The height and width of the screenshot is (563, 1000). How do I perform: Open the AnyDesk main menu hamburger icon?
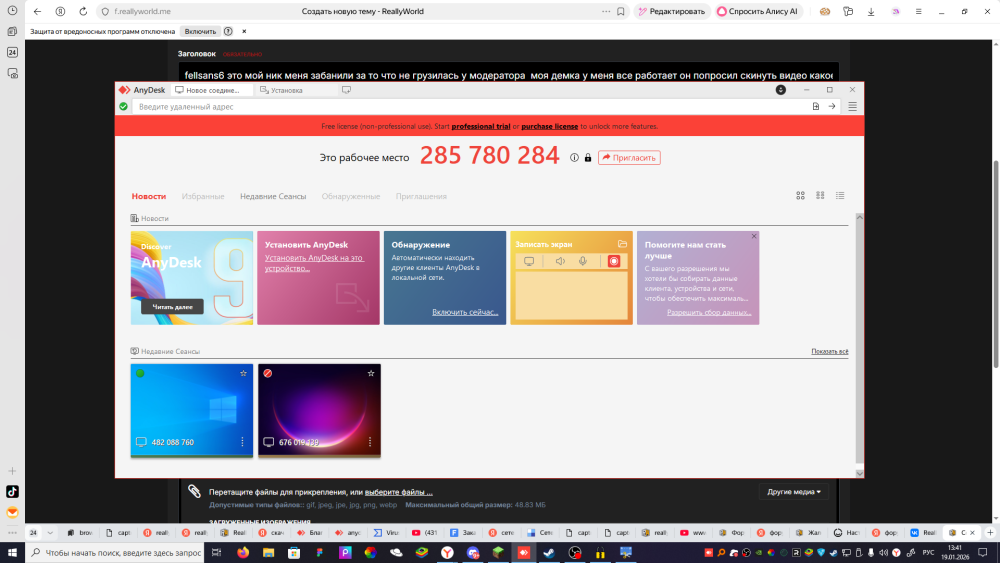point(852,106)
